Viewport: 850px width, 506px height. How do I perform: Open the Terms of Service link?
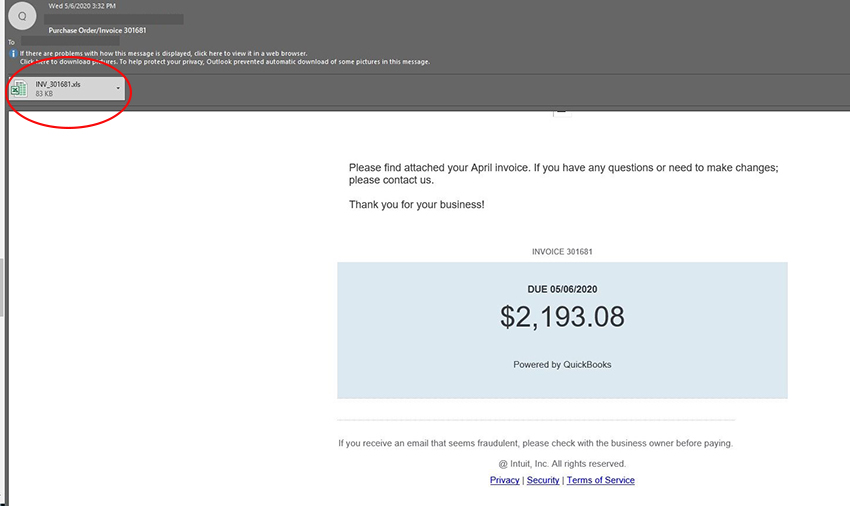tap(601, 480)
